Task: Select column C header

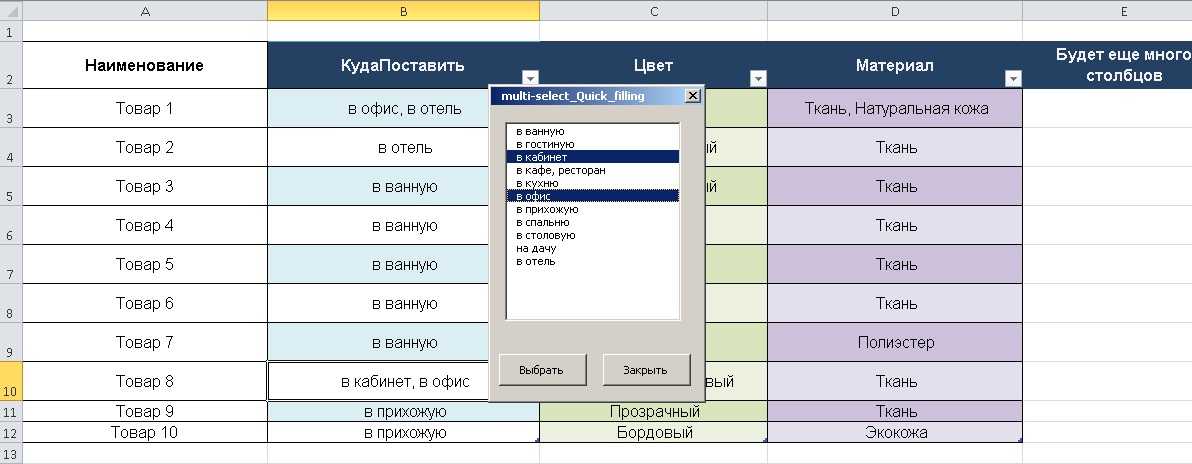Action: pos(654,11)
